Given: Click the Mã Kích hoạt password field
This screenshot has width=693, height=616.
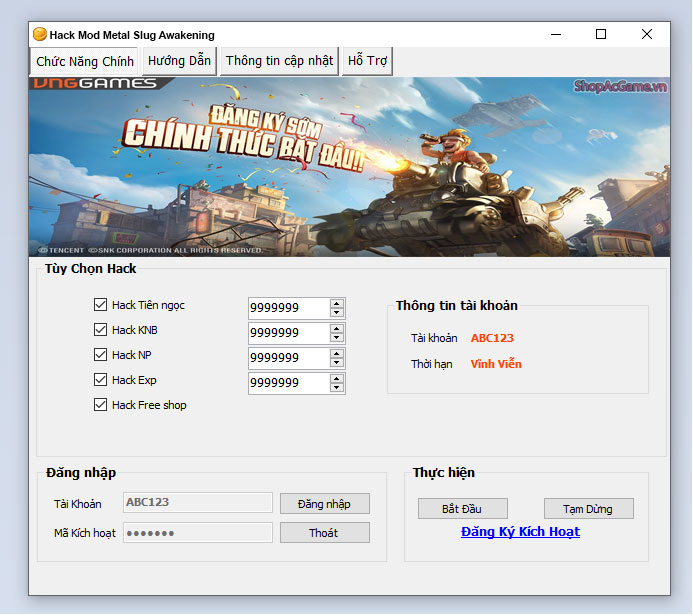Looking at the screenshot, I should [198, 533].
